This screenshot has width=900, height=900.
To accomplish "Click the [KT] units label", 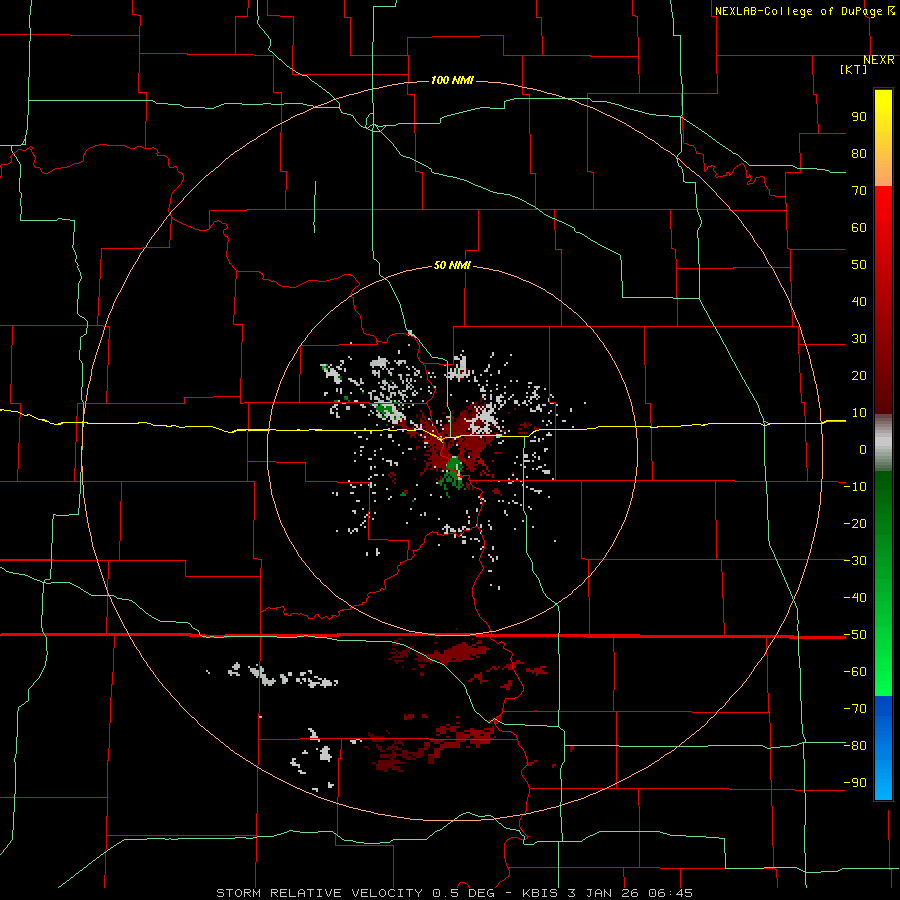I will pyautogui.click(x=853, y=69).
